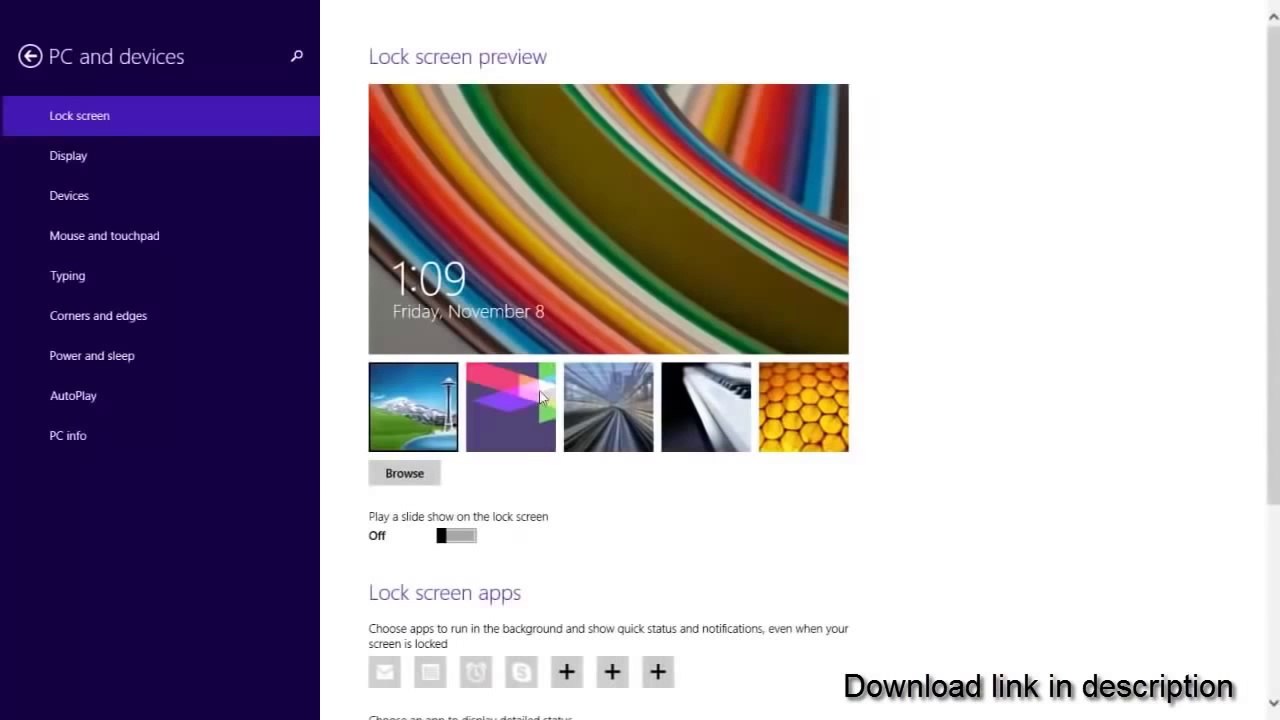Open the search magnifier in PC and devices
1280x720 pixels.
pos(296,56)
